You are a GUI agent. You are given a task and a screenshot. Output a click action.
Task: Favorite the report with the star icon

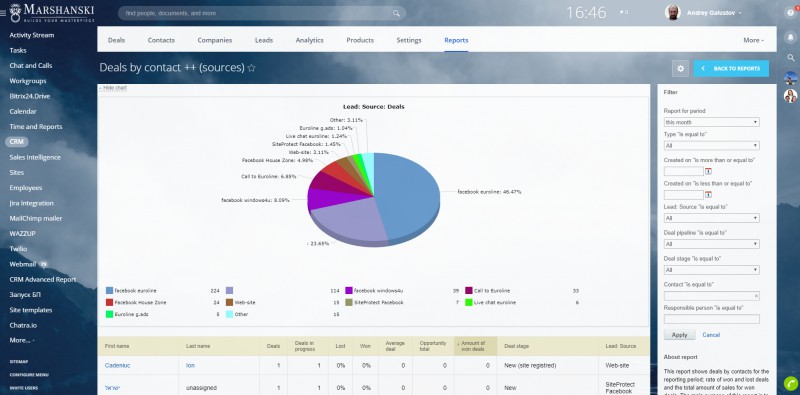coord(251,68)
